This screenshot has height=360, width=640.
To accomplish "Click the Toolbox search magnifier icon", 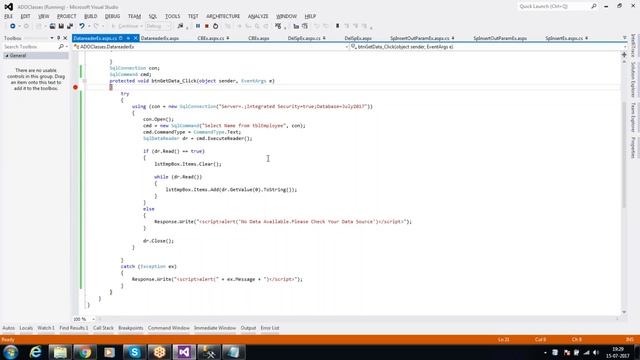I will 61,47.
